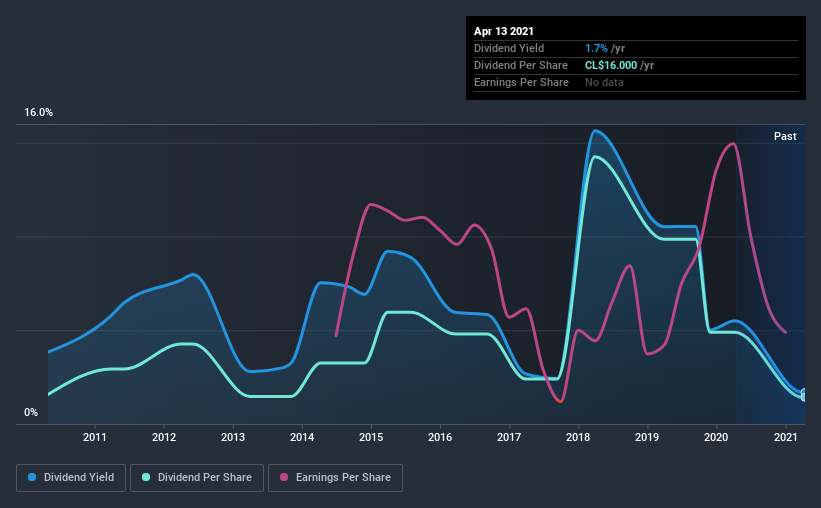Toggle the Earnings Per Share legend button
Viewport: 821px width, 508px height.
click(335, 478)
